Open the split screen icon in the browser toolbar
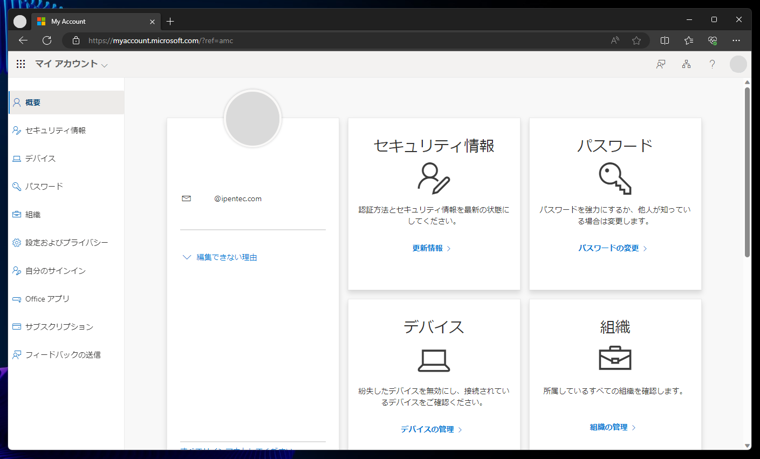The image size is (760, 459). [x=665, y=41]
